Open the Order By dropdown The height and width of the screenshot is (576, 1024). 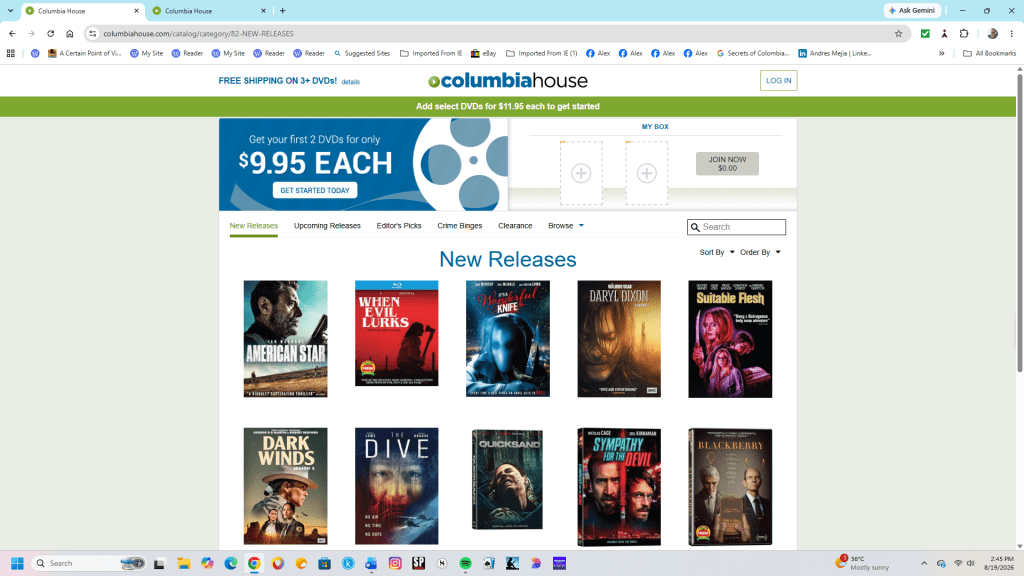pyautogui.click(x=760, y=252)
